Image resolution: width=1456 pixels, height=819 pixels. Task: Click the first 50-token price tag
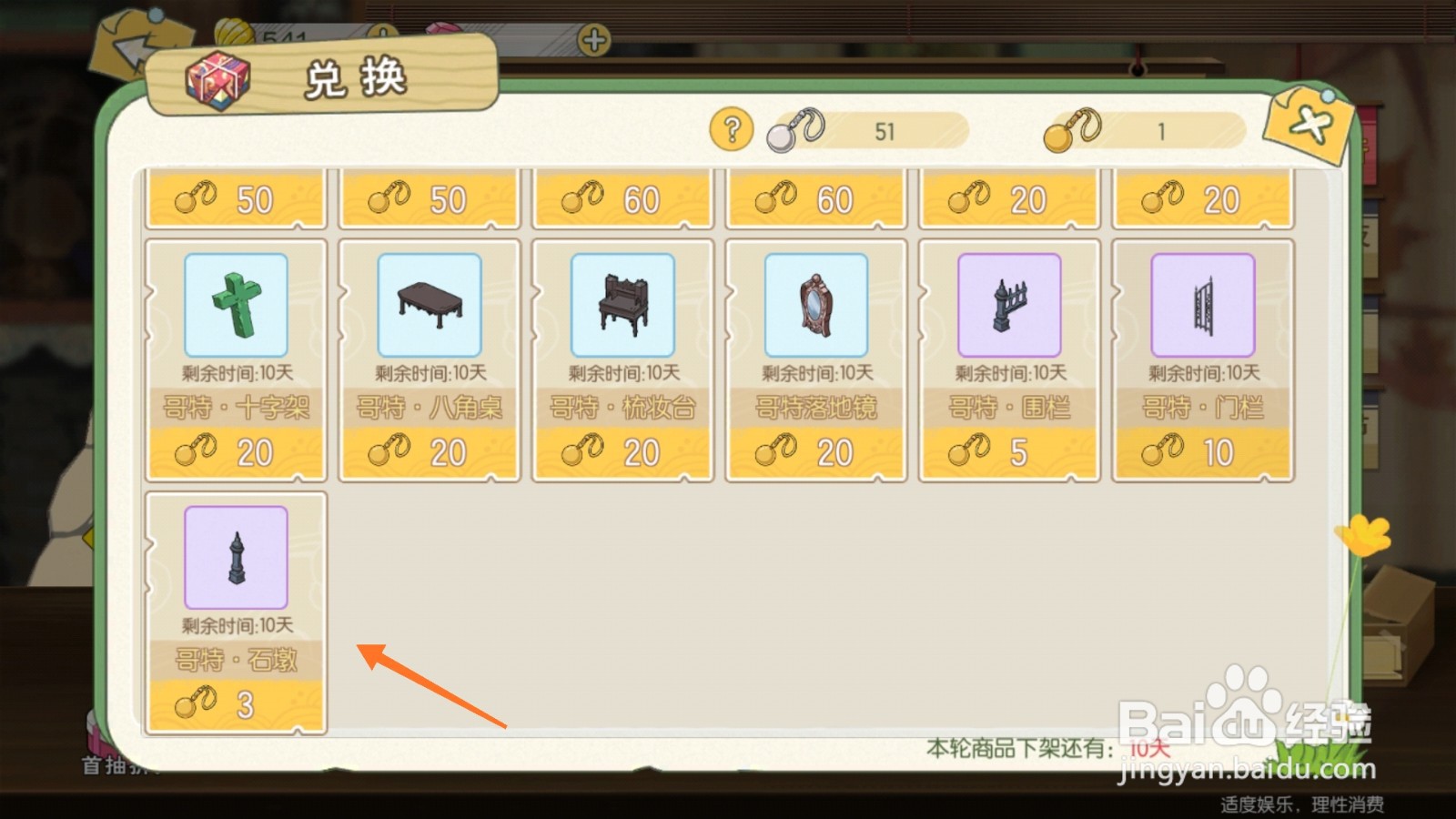pos(236,199)
